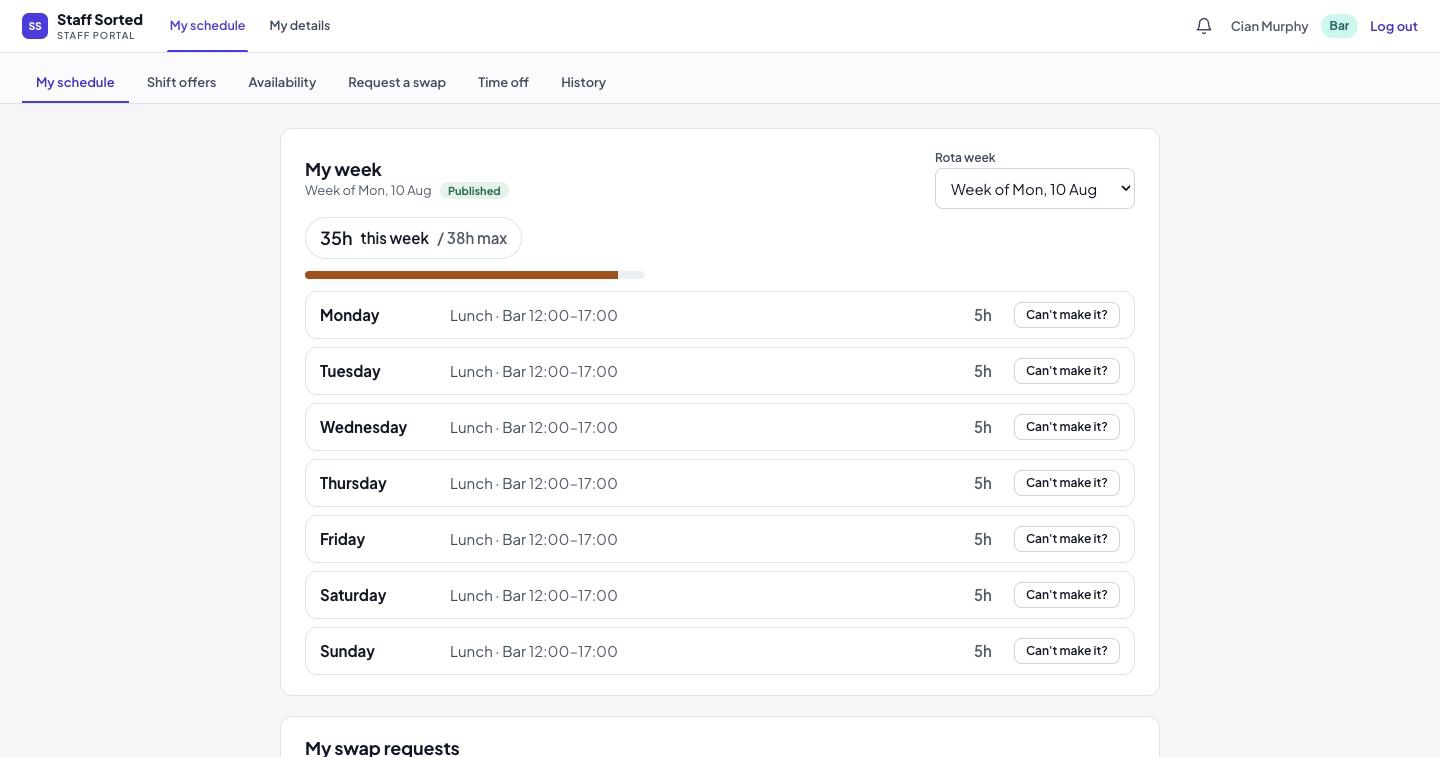
Task: Open the Rota week dropdown
Action: coord(1035,189)
